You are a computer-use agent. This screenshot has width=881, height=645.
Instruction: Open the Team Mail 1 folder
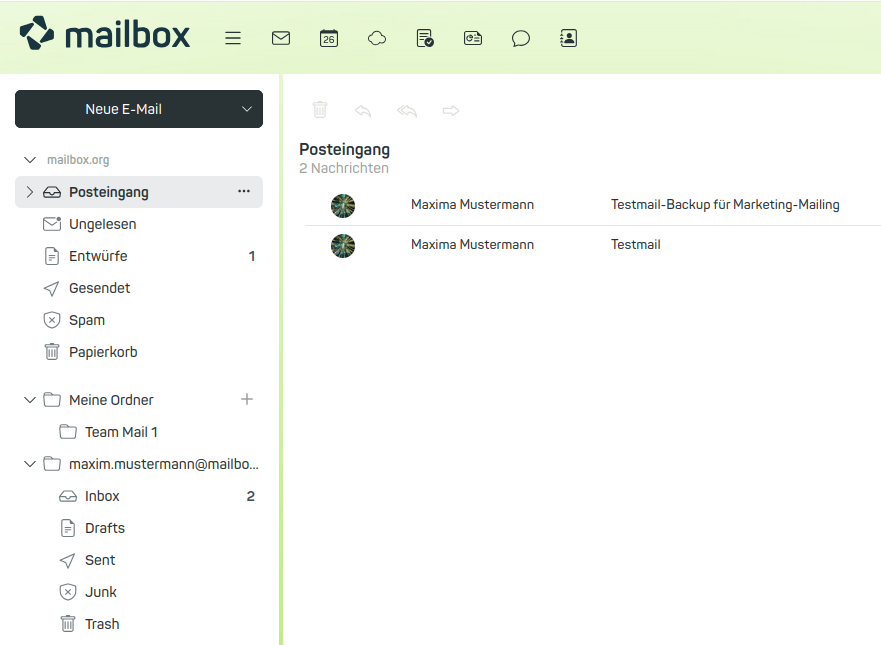[x=139, y=432]
